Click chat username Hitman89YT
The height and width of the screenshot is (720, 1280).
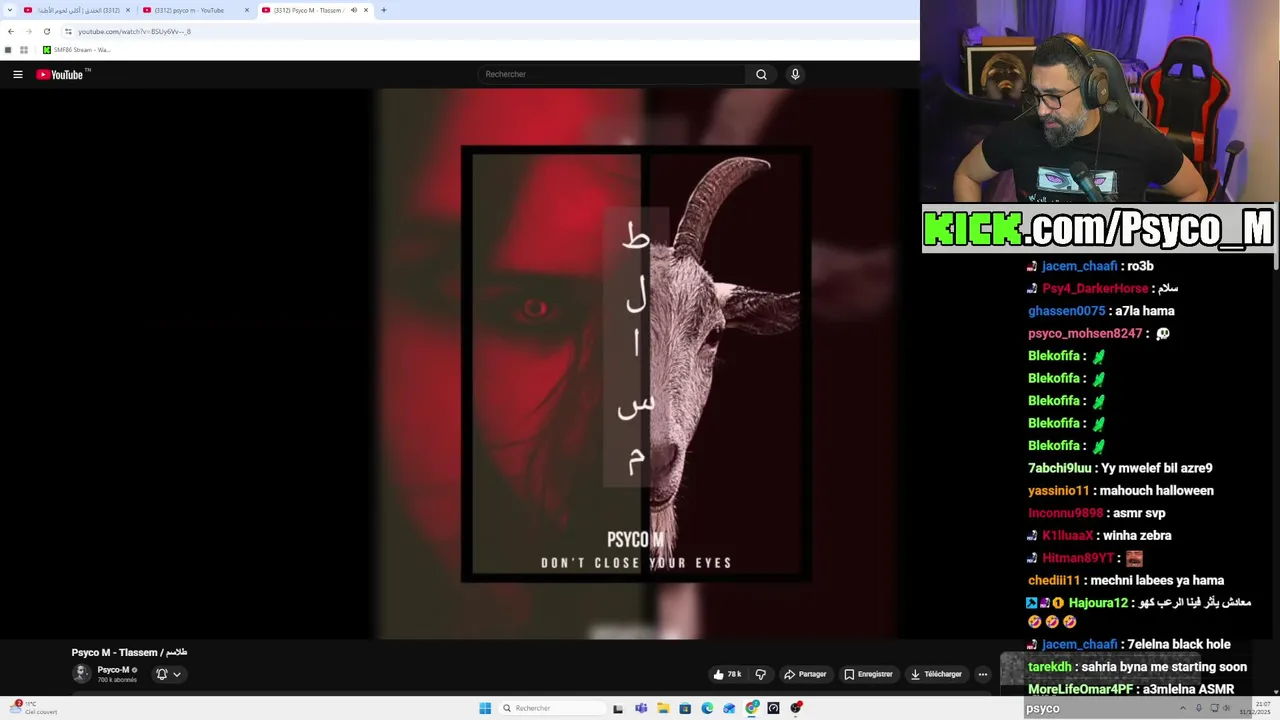1078,558
